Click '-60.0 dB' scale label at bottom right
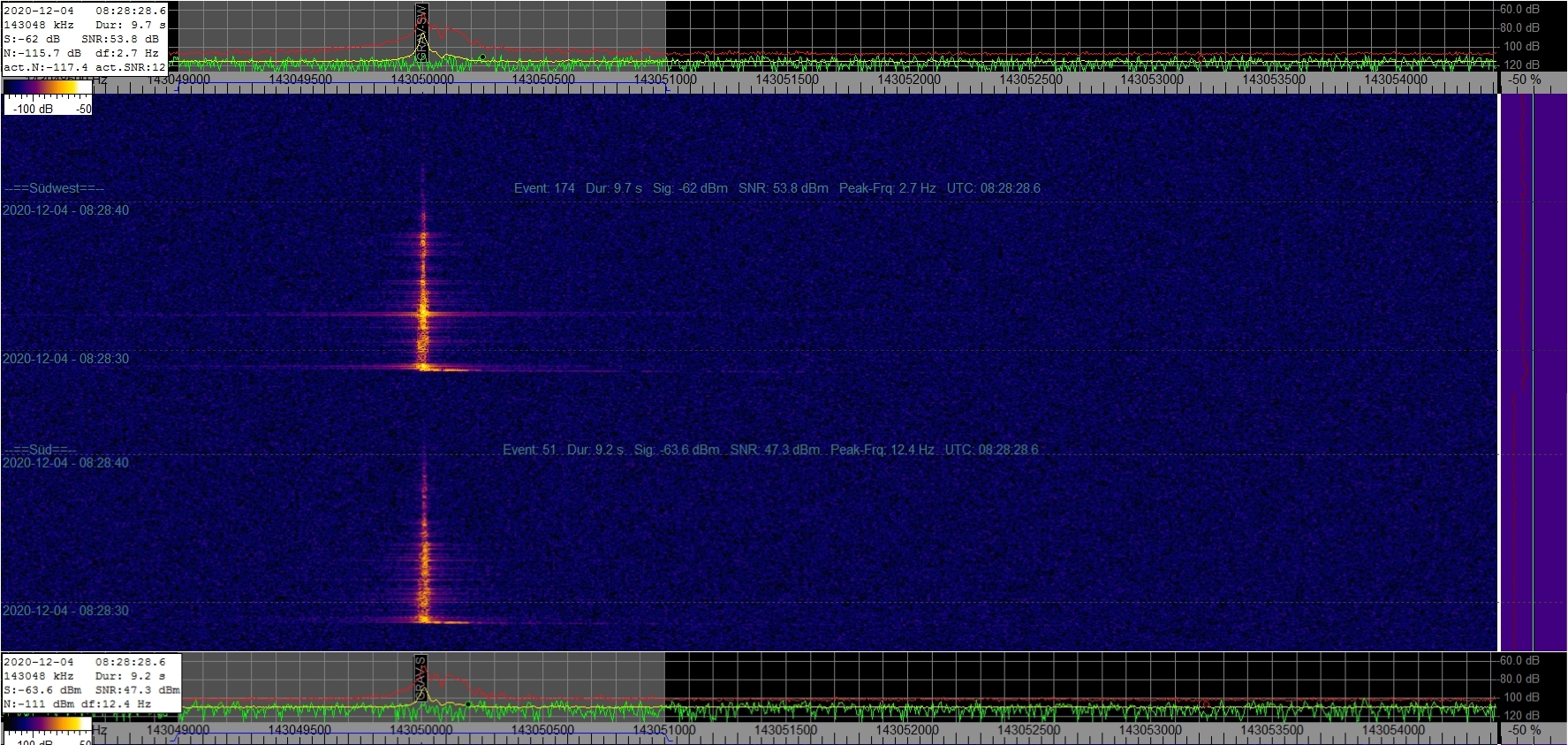Viewport: 1568px width, 745px height. 1519,660
